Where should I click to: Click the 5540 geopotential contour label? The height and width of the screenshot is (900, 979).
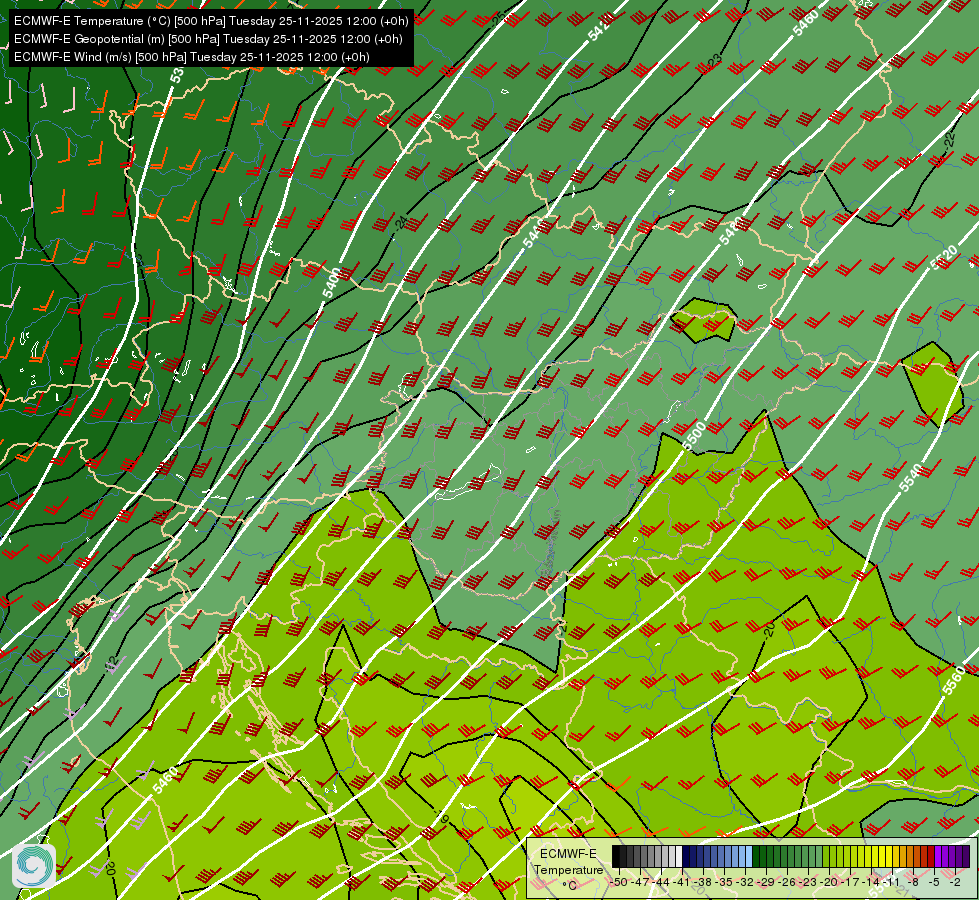[910, 477]
